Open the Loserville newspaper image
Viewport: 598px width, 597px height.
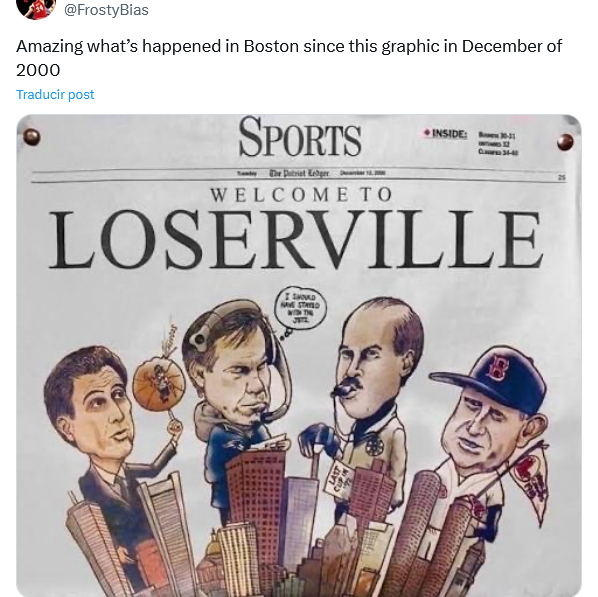(x=299, y=355)
